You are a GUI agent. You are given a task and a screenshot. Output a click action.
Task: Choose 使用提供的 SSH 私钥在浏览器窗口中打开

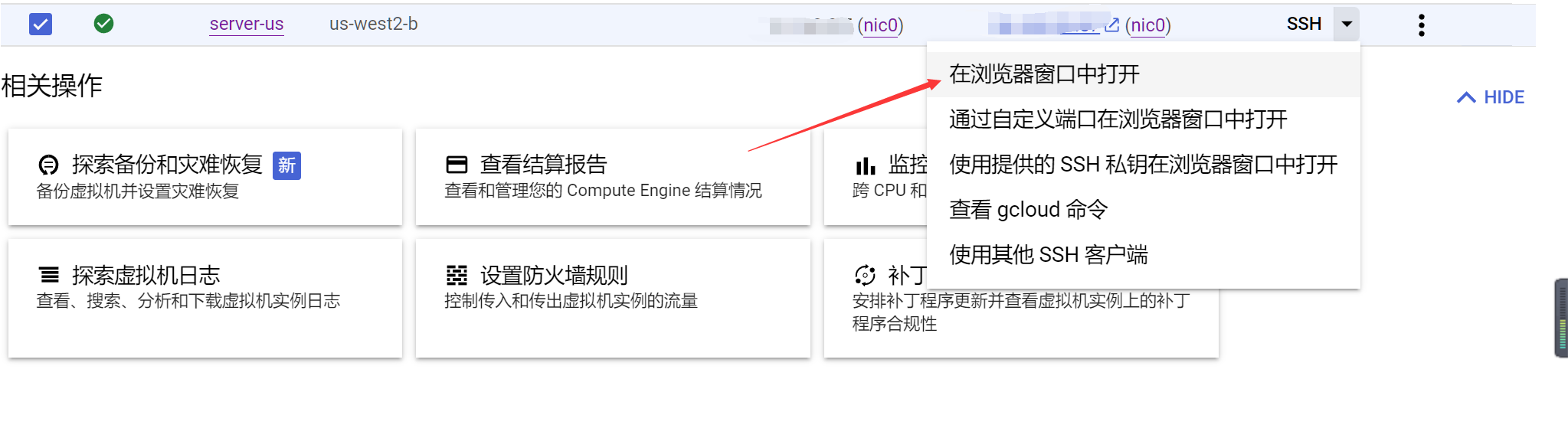(1143, 165)
